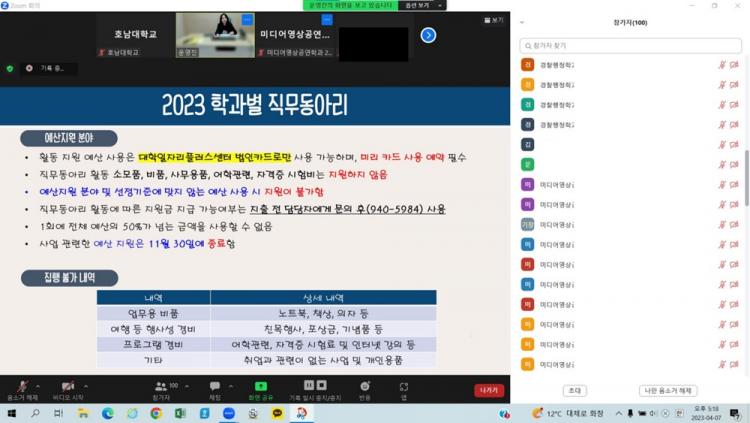Collapse participants panel using top-left chevron
The image size is (750, 423).
(522, 21)
